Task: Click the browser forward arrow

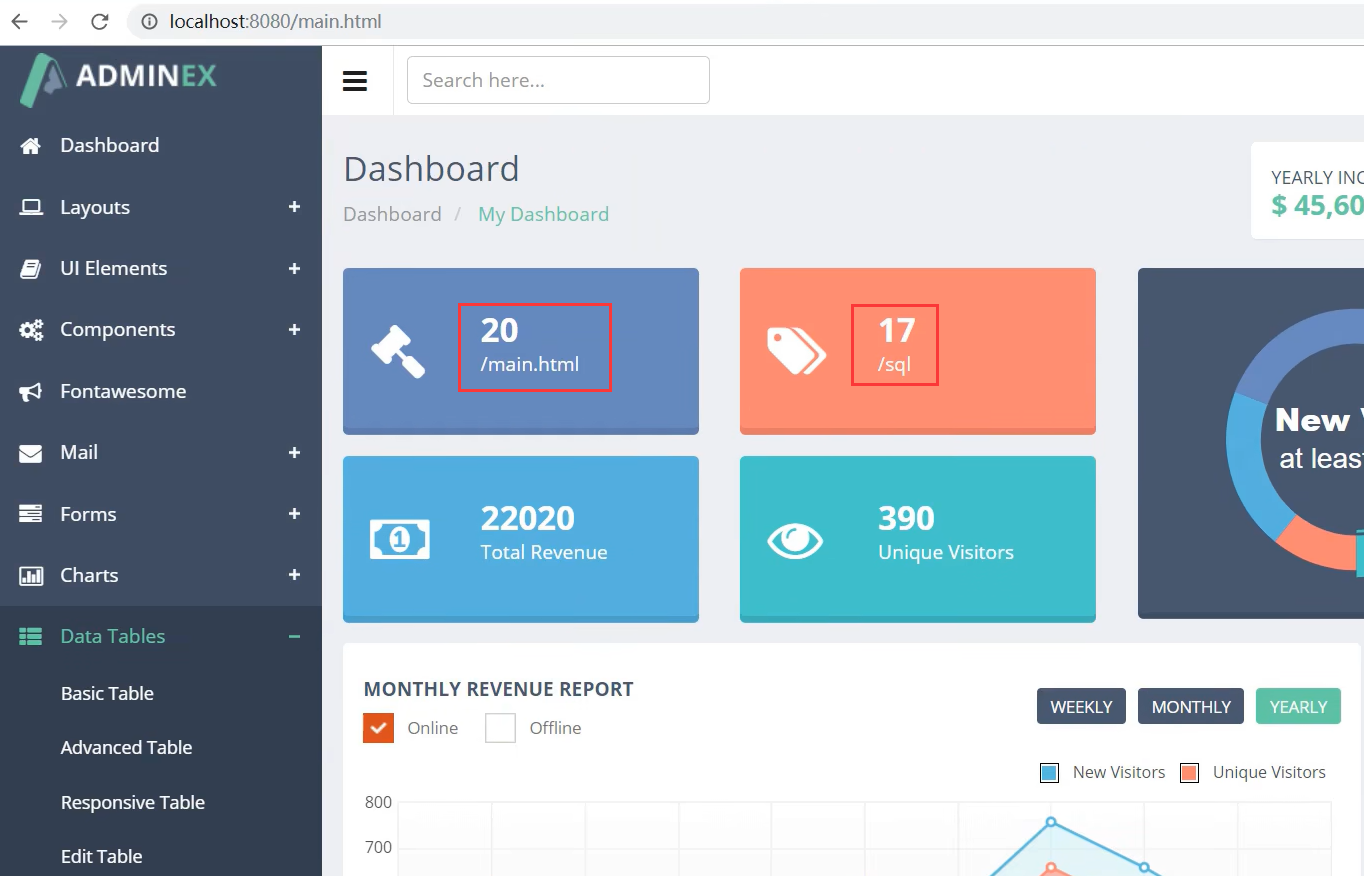Action: (x=59, y=21)
